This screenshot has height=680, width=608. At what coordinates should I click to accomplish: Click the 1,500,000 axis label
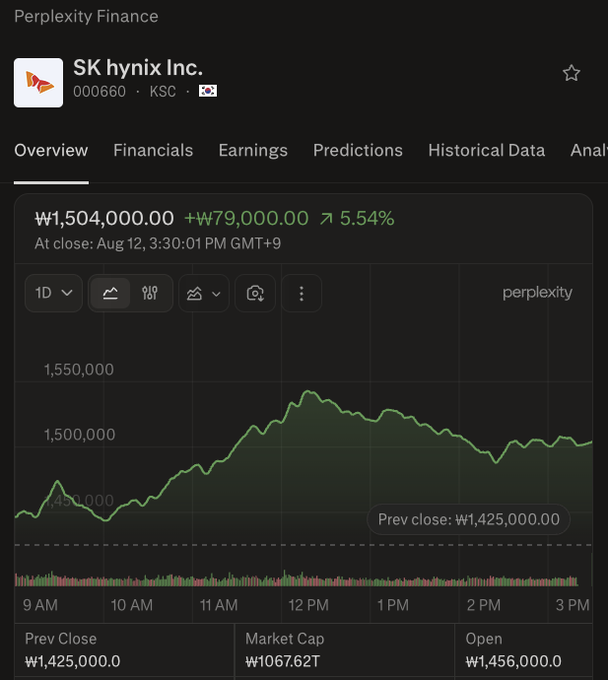click(x=79, y=435)
